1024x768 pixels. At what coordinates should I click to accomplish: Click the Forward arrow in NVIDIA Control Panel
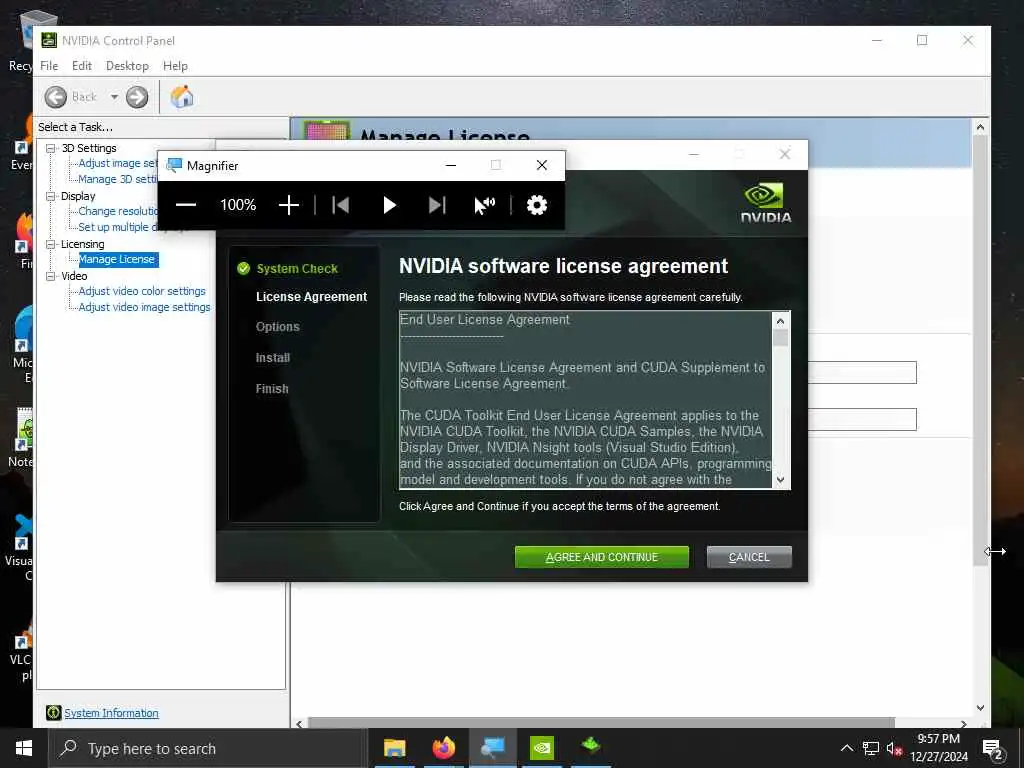click(136, 97)
